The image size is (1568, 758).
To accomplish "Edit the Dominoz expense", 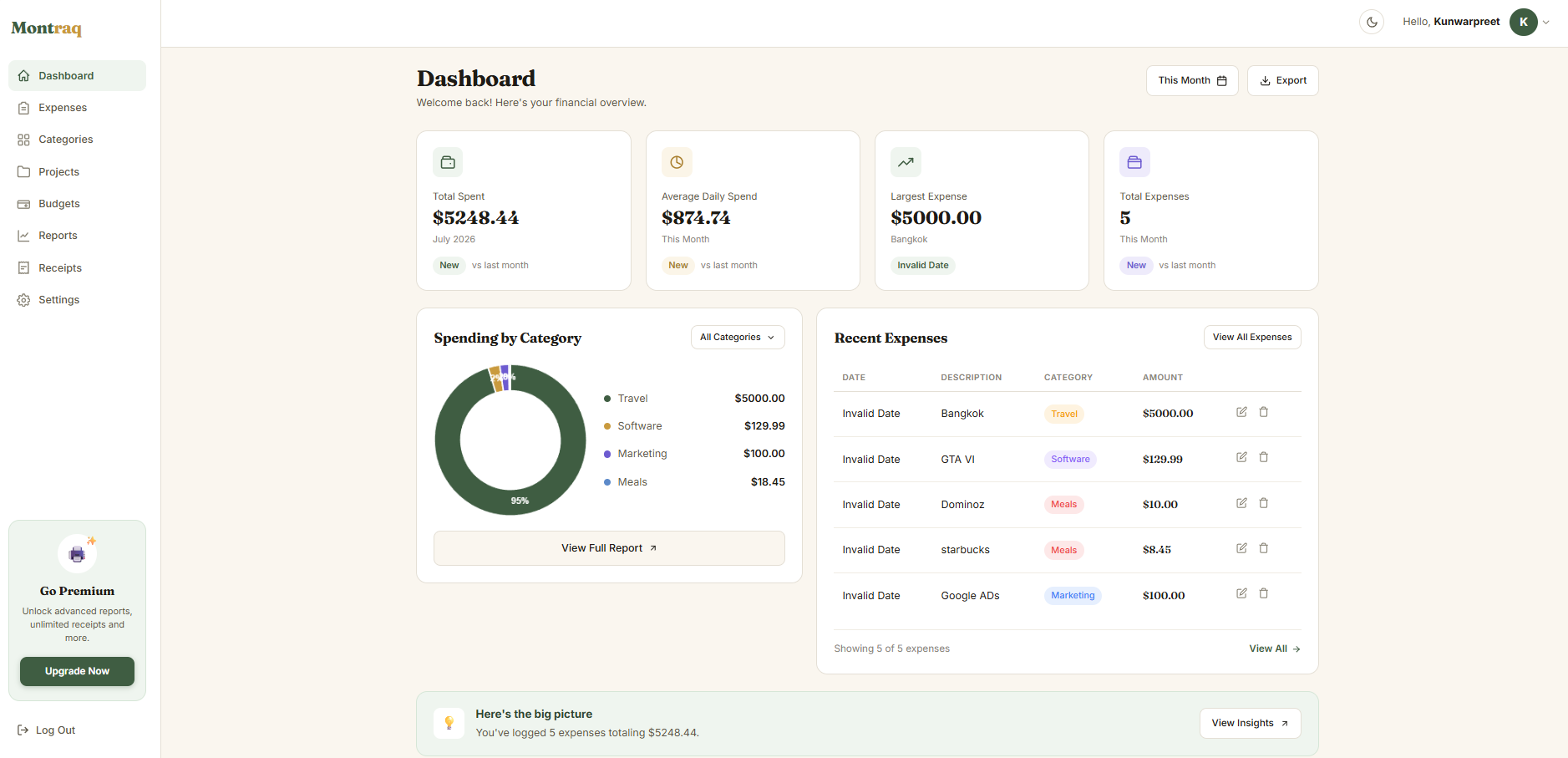I will [x=1241, y=503].
